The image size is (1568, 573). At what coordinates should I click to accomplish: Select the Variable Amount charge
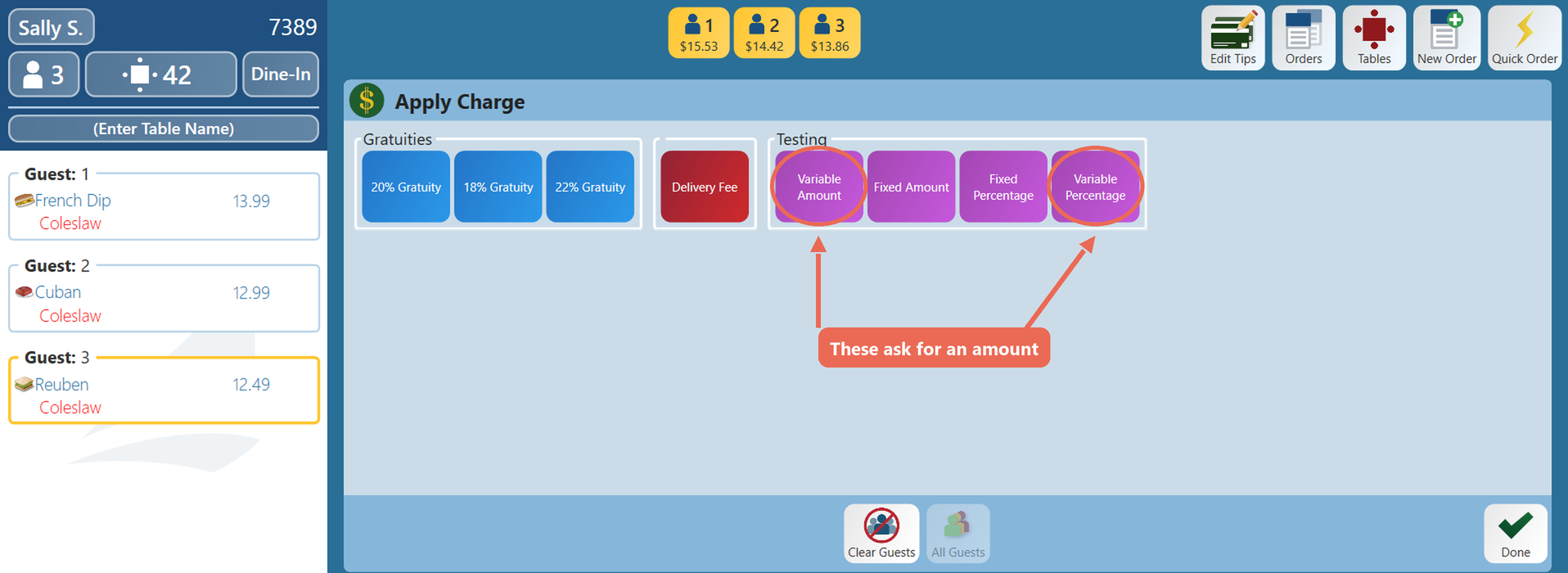point(819,187)
